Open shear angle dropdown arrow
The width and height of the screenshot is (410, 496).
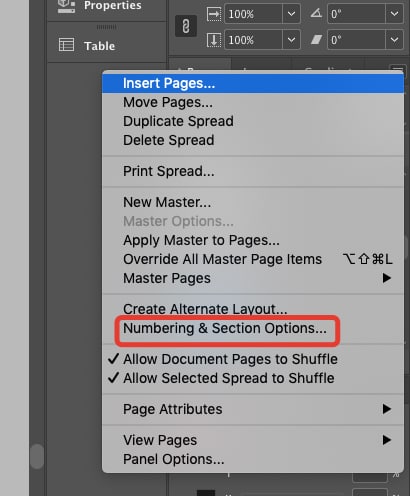(394, 40)
